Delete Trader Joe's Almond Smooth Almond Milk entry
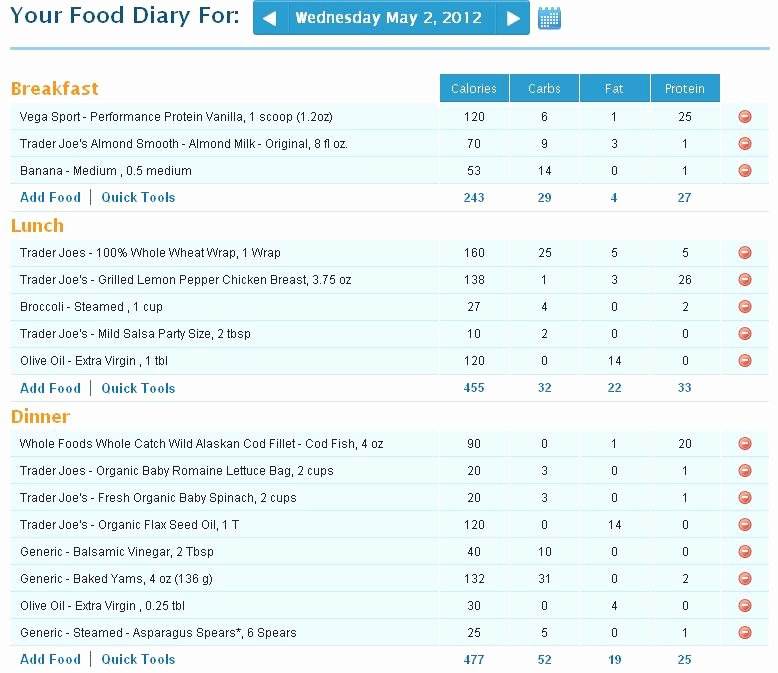The height and width of the screenshot is (673, 778). pyautogui.click(x=745, y=143)
